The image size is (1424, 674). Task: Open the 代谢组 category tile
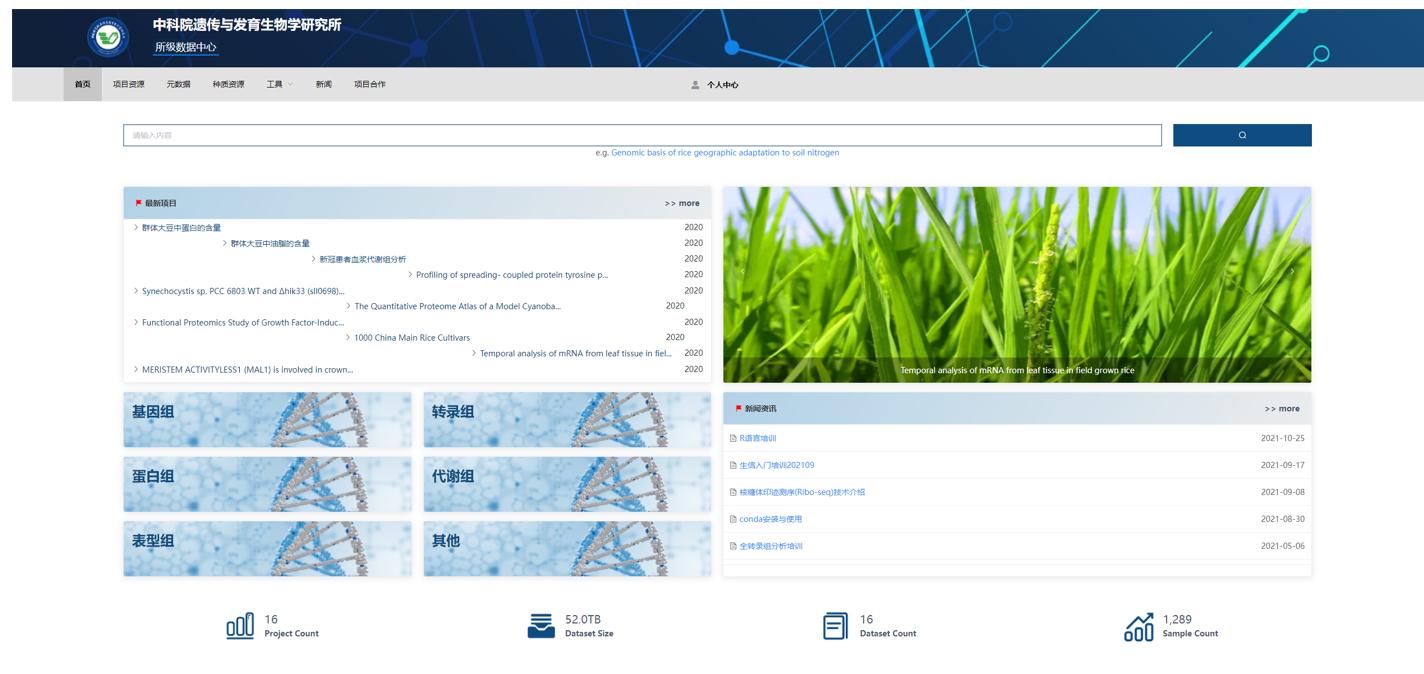567,484
